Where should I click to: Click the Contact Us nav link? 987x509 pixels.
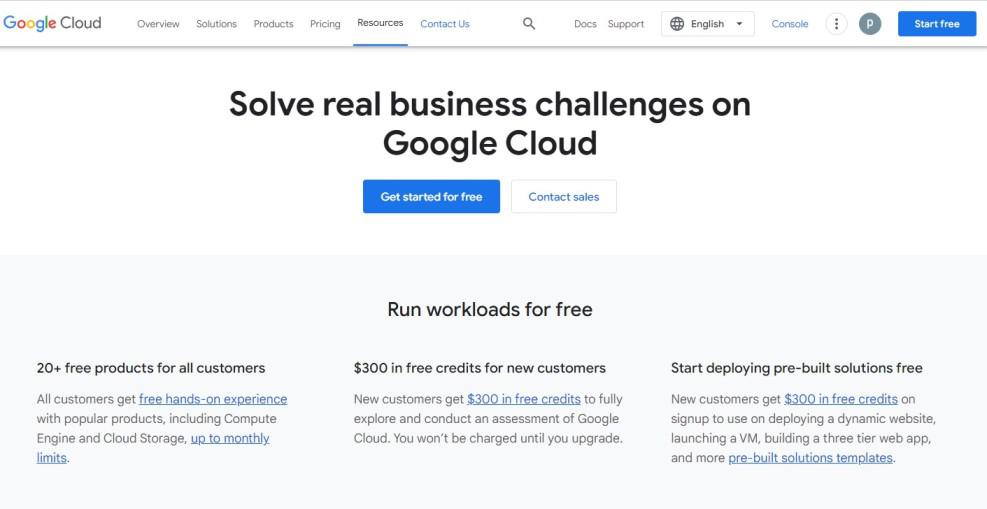point(444,24)
